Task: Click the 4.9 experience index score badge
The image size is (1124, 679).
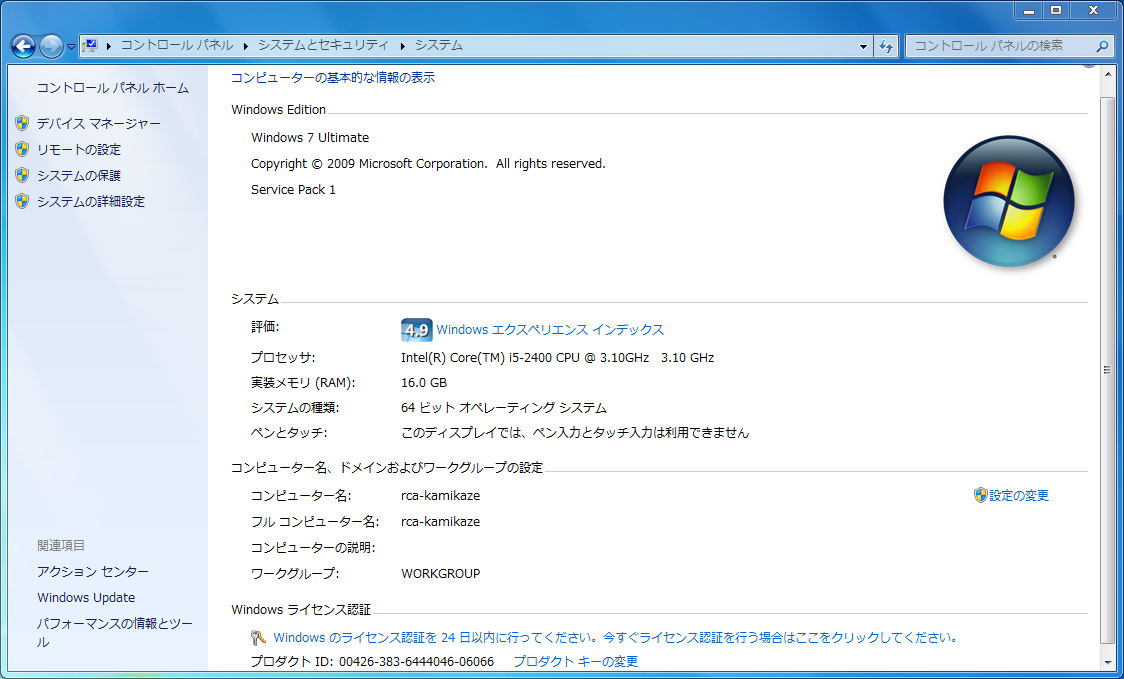Action: click(x=416, y=330)
